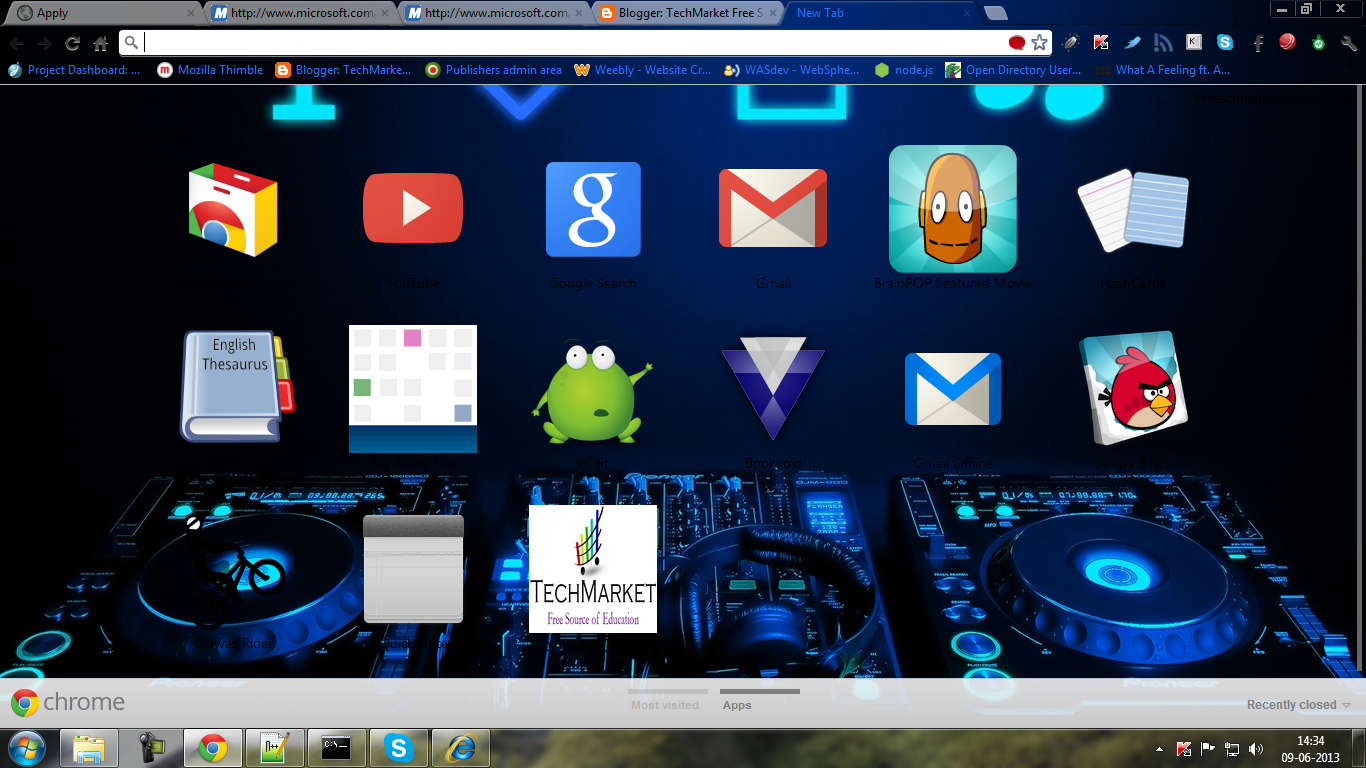Open the blue inverted triangle app
The image size is (1366, 768).
(773, 389)
